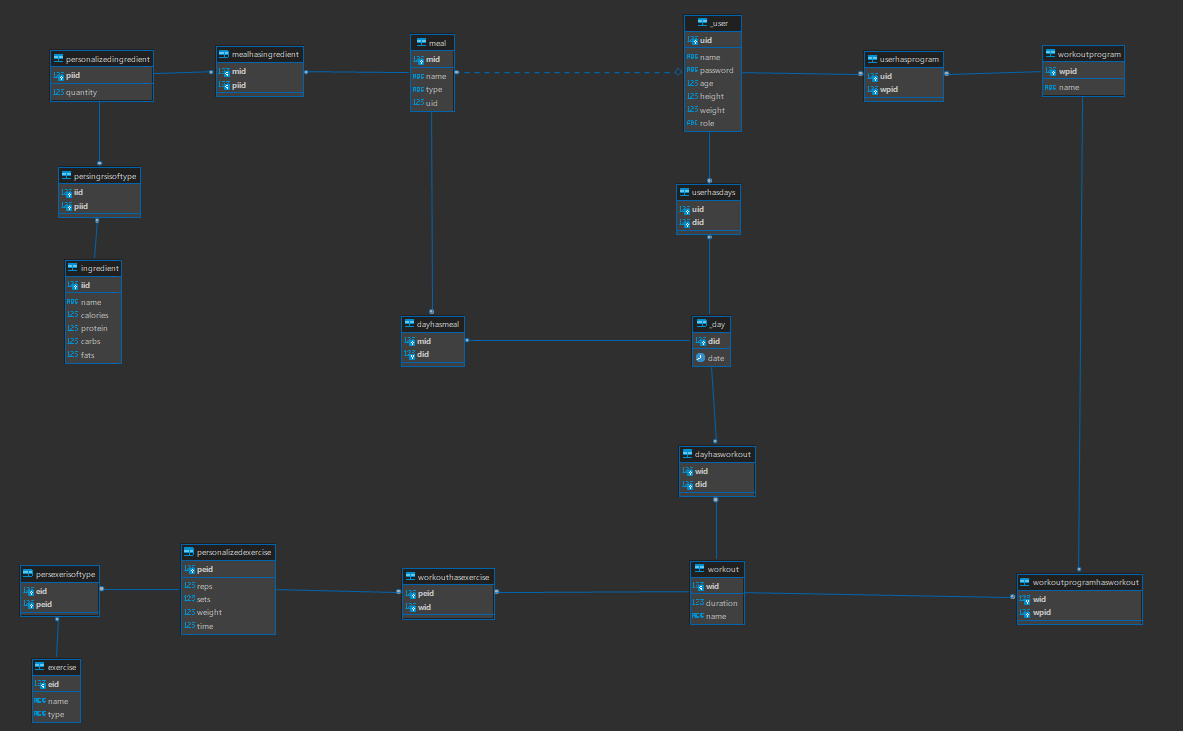The height and width of the screenshot is (731, 1183).
Task: Click the text type icon beside workout name
Action: (x=697, y=616)
